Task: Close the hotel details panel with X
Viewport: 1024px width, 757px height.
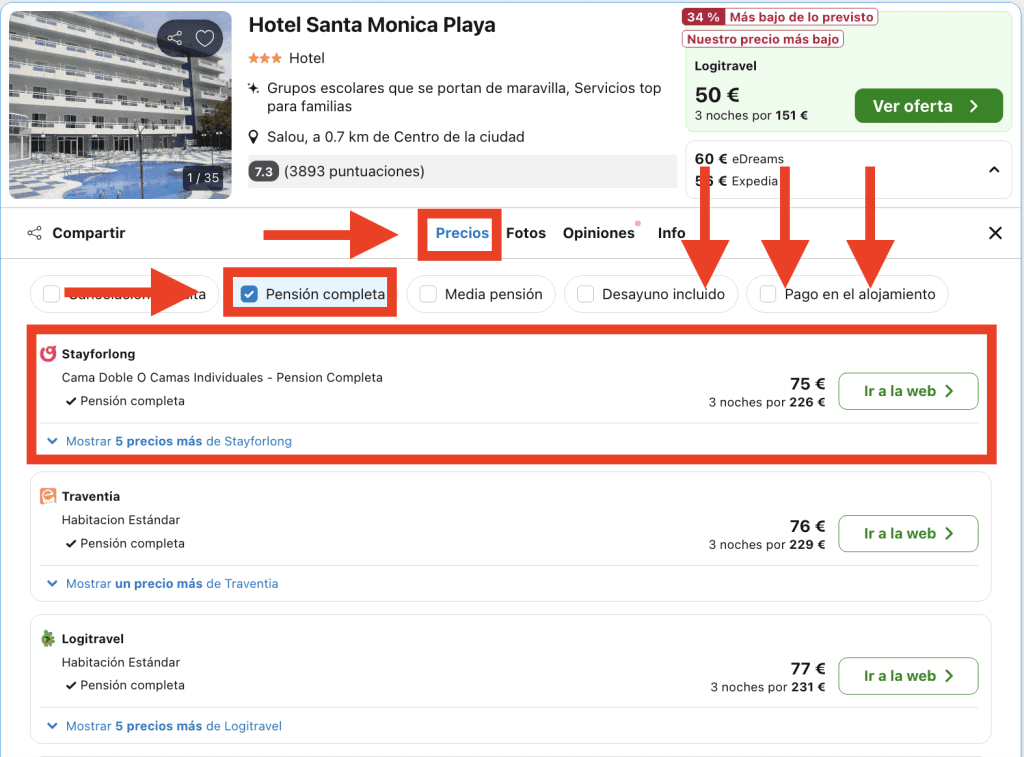Action: coord(995,233)
